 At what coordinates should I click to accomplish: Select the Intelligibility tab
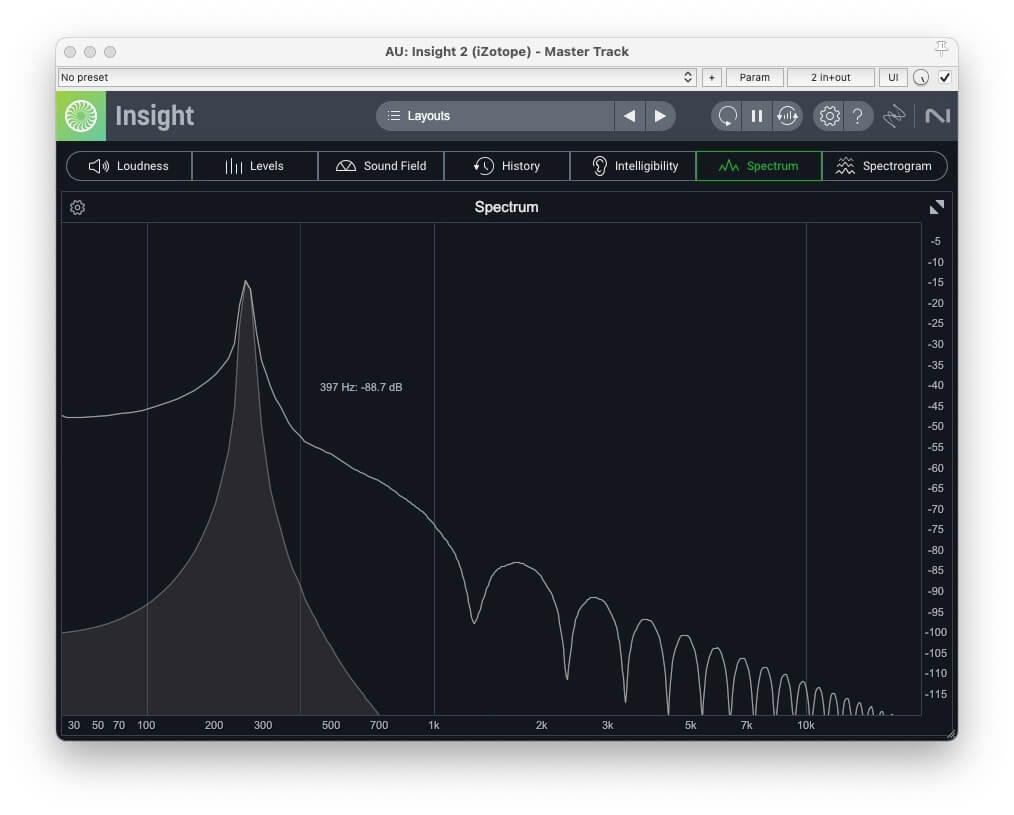click(x=633, y=166)
